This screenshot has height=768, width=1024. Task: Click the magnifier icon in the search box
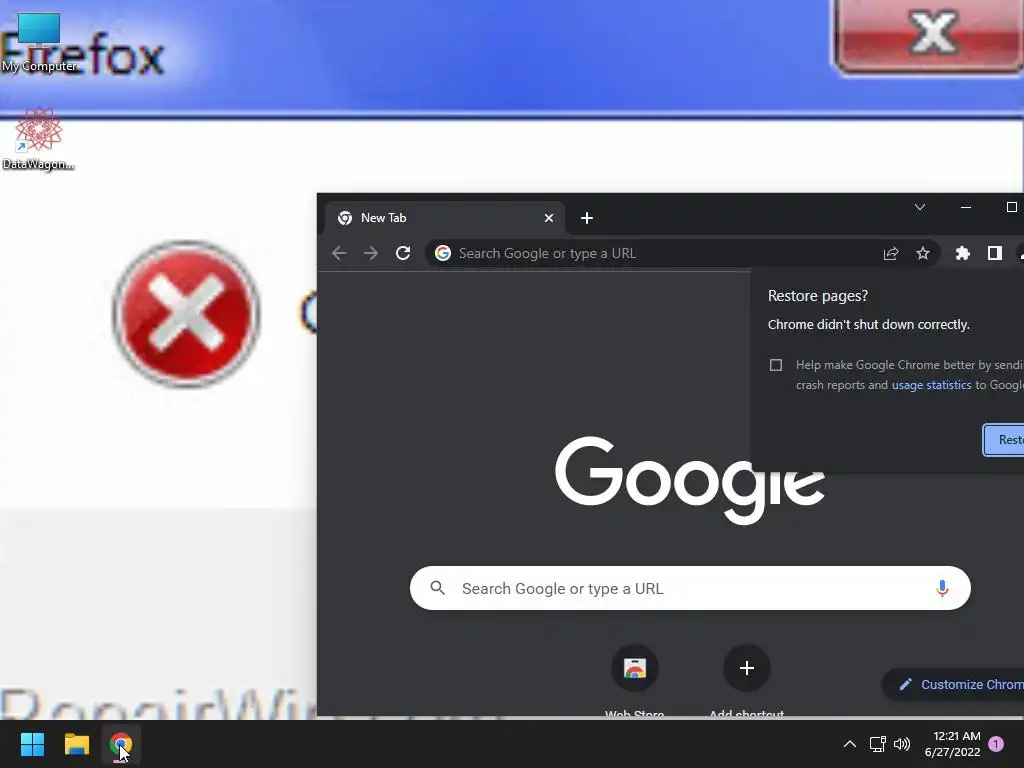438,588
